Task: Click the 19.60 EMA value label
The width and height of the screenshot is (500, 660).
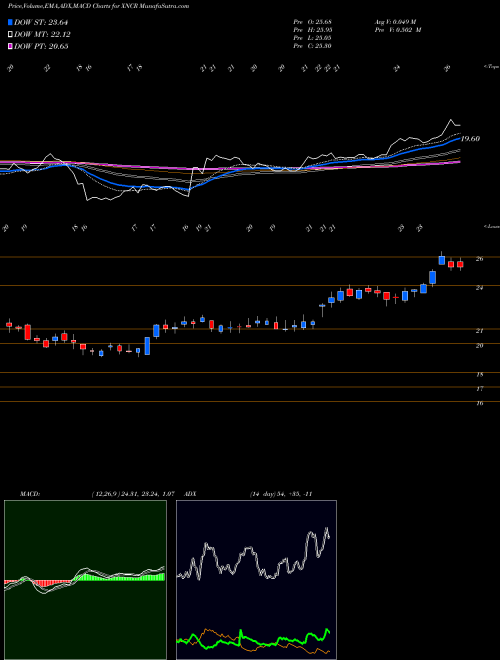Action: click(470, 138)
